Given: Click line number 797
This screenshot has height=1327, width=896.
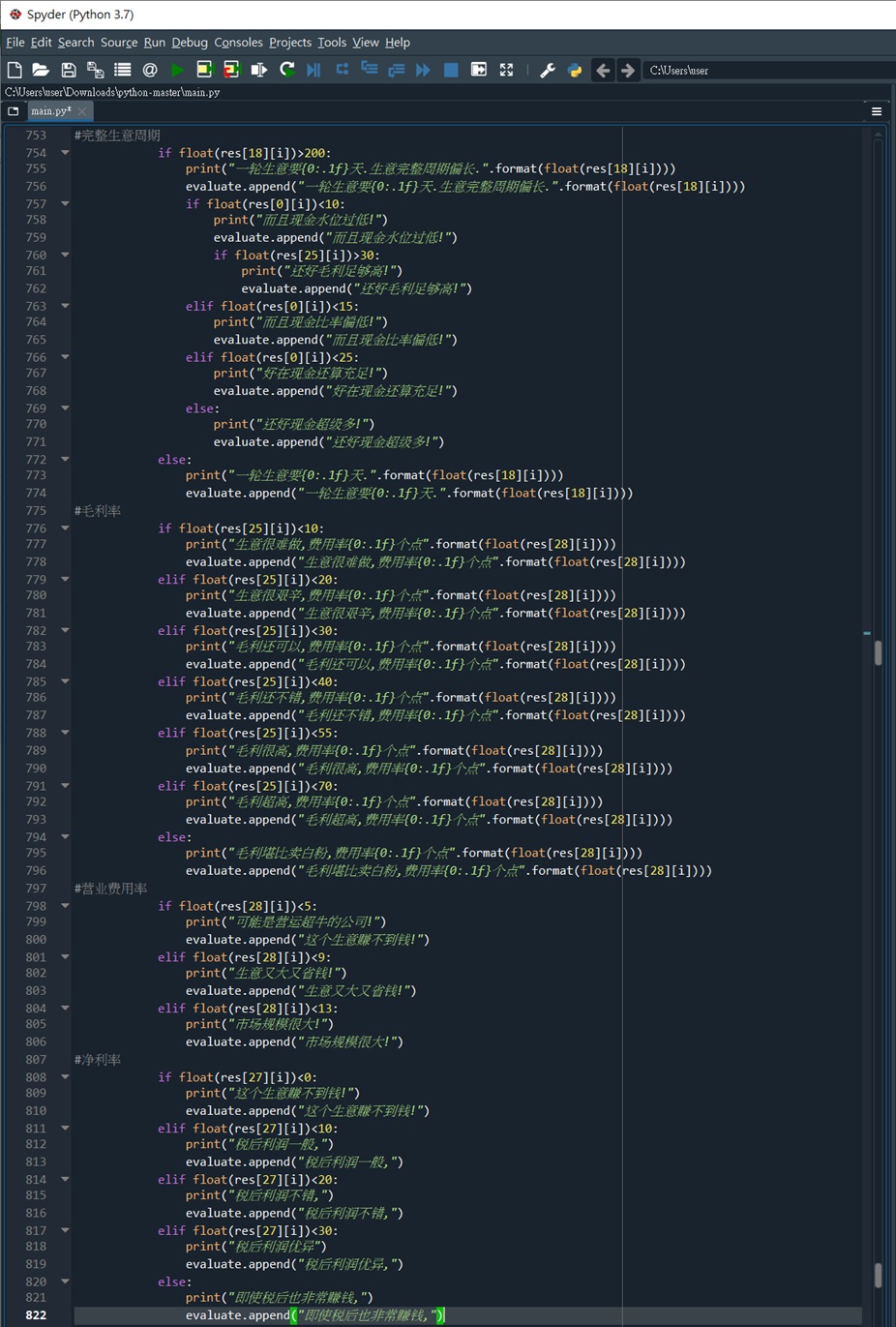Looking at the screenshot, I should coord(36,889).
